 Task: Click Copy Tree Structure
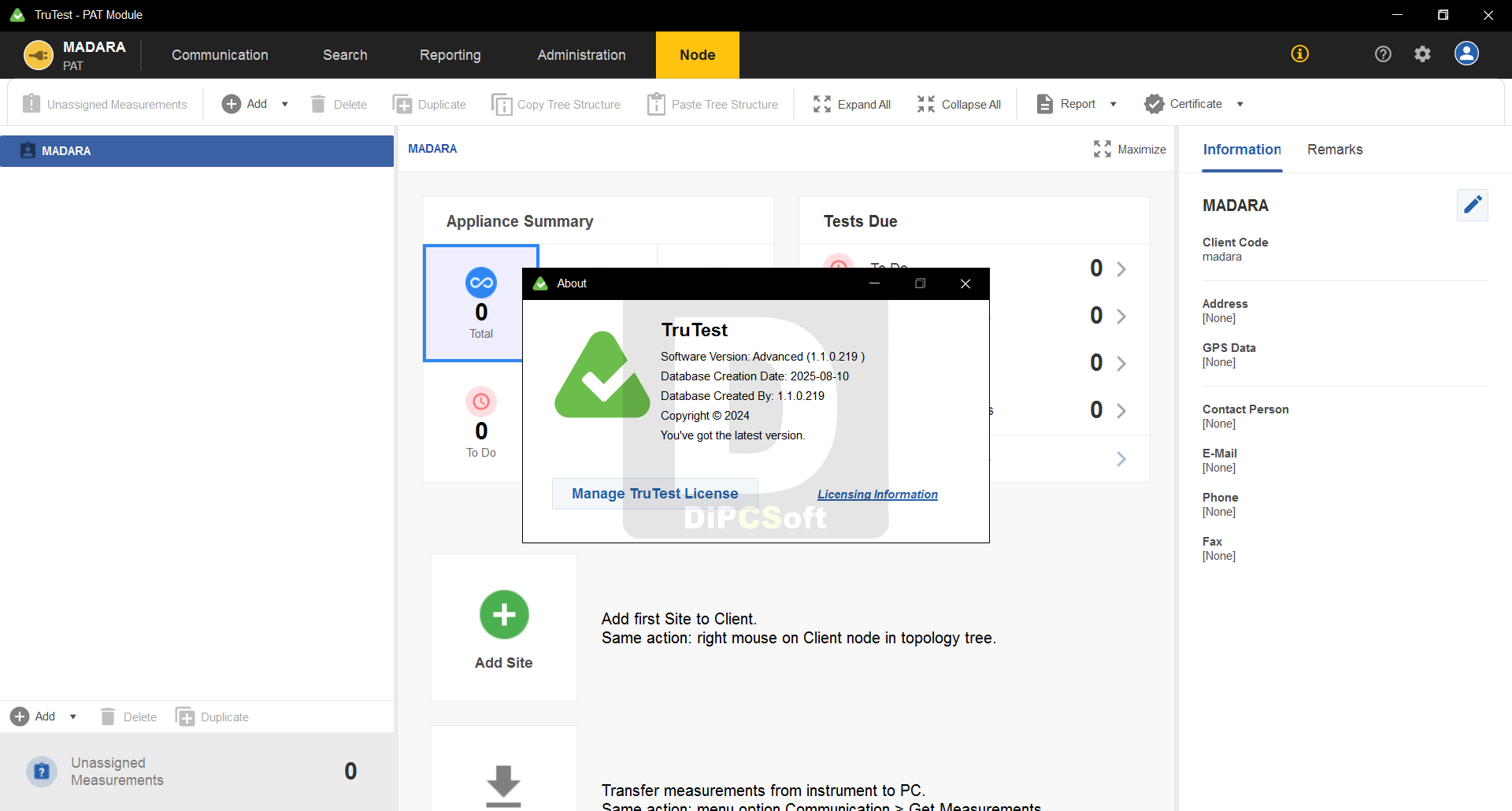click(x=555, y=104)
